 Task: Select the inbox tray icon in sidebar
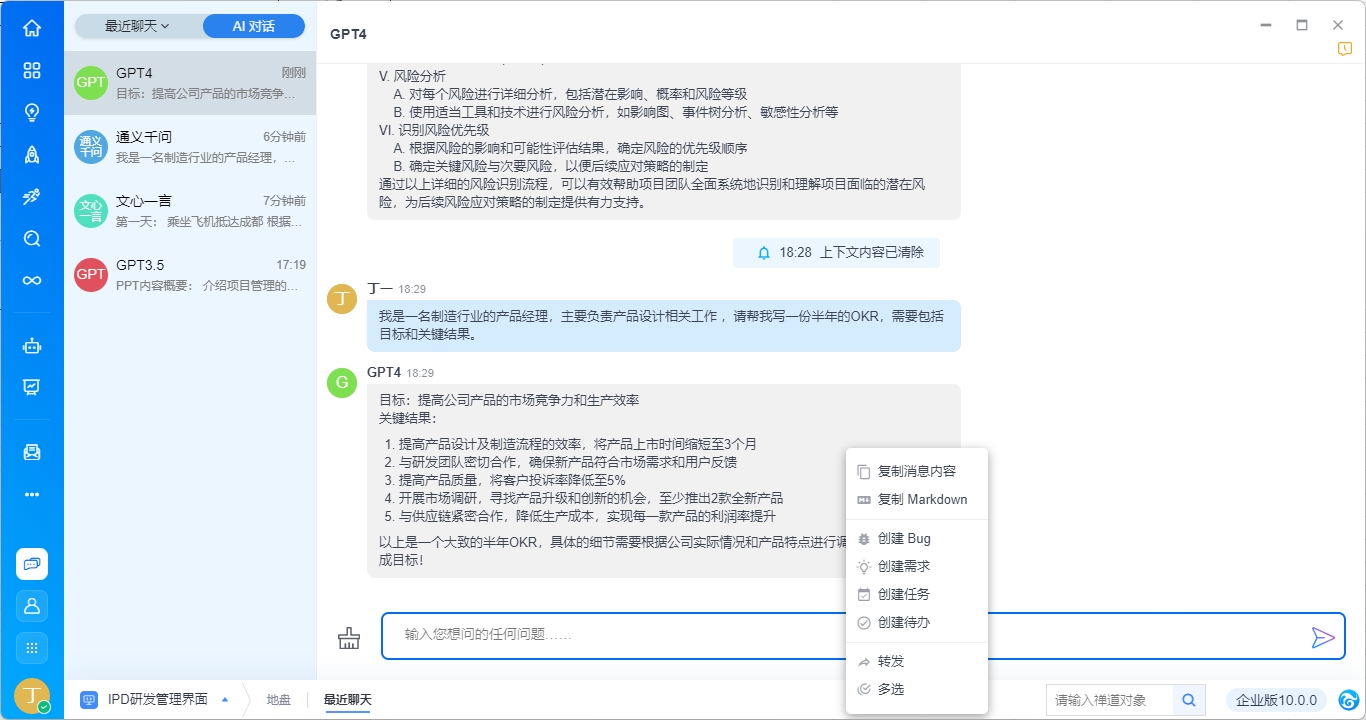pos(32,452)
